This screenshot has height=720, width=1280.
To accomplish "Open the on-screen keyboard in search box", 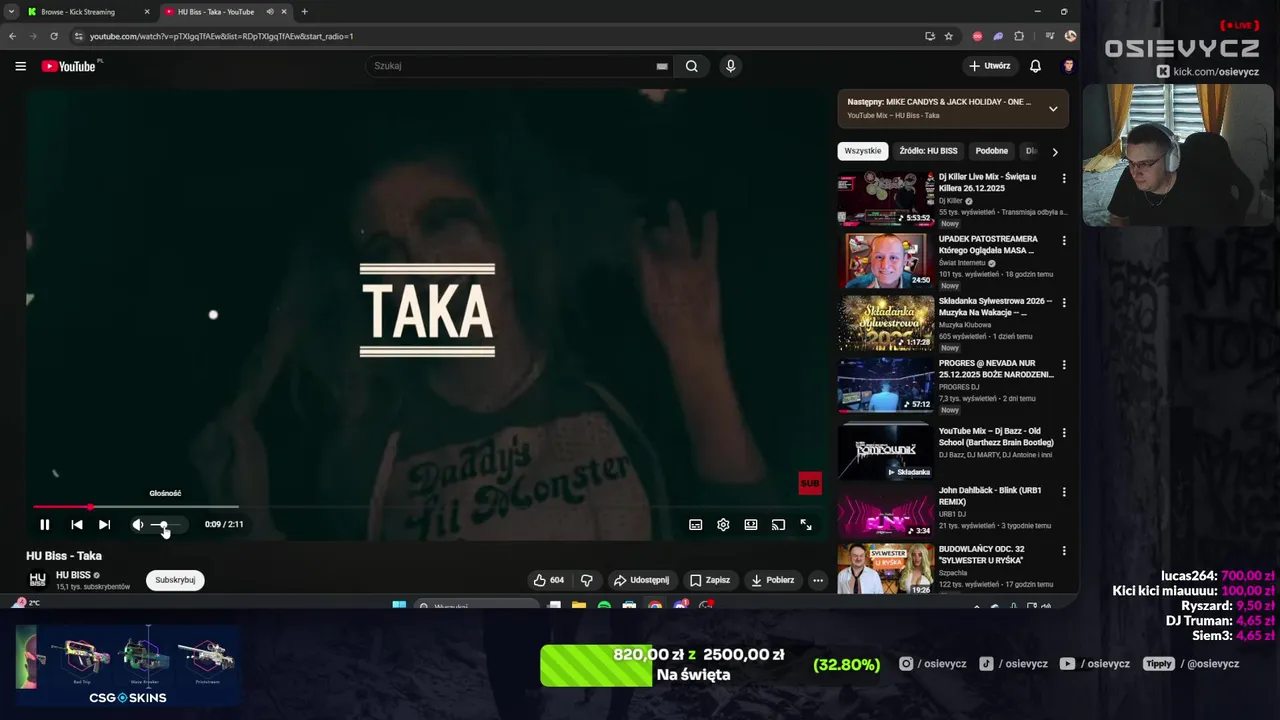I will tap(661, 66).
